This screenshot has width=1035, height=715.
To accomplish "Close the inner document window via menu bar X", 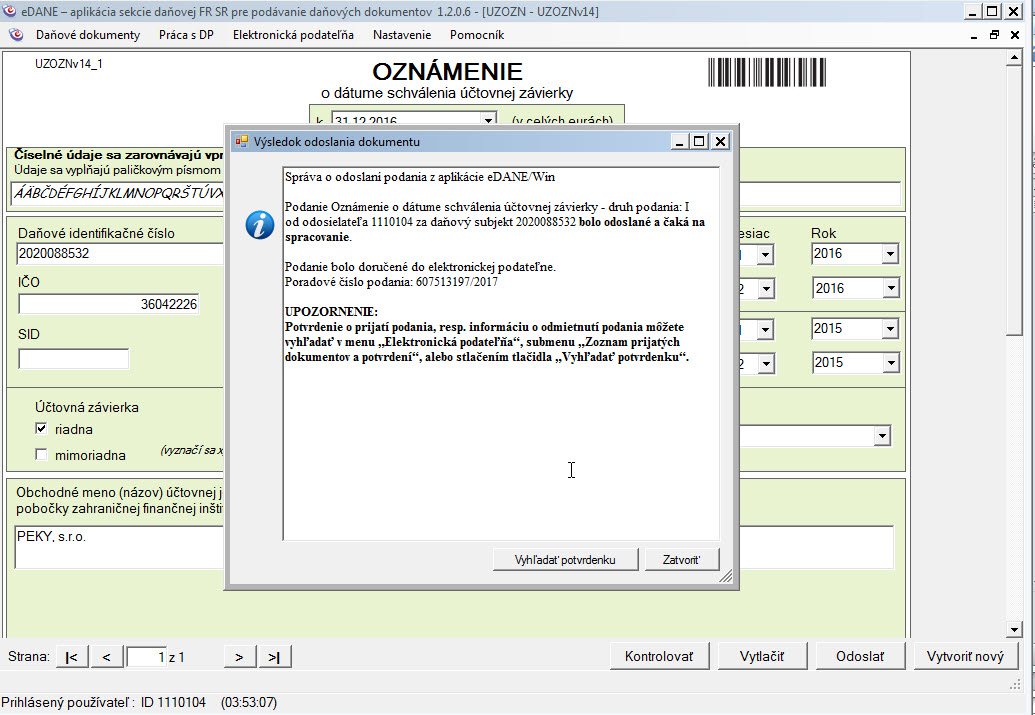I will (x=1015, y=35).
